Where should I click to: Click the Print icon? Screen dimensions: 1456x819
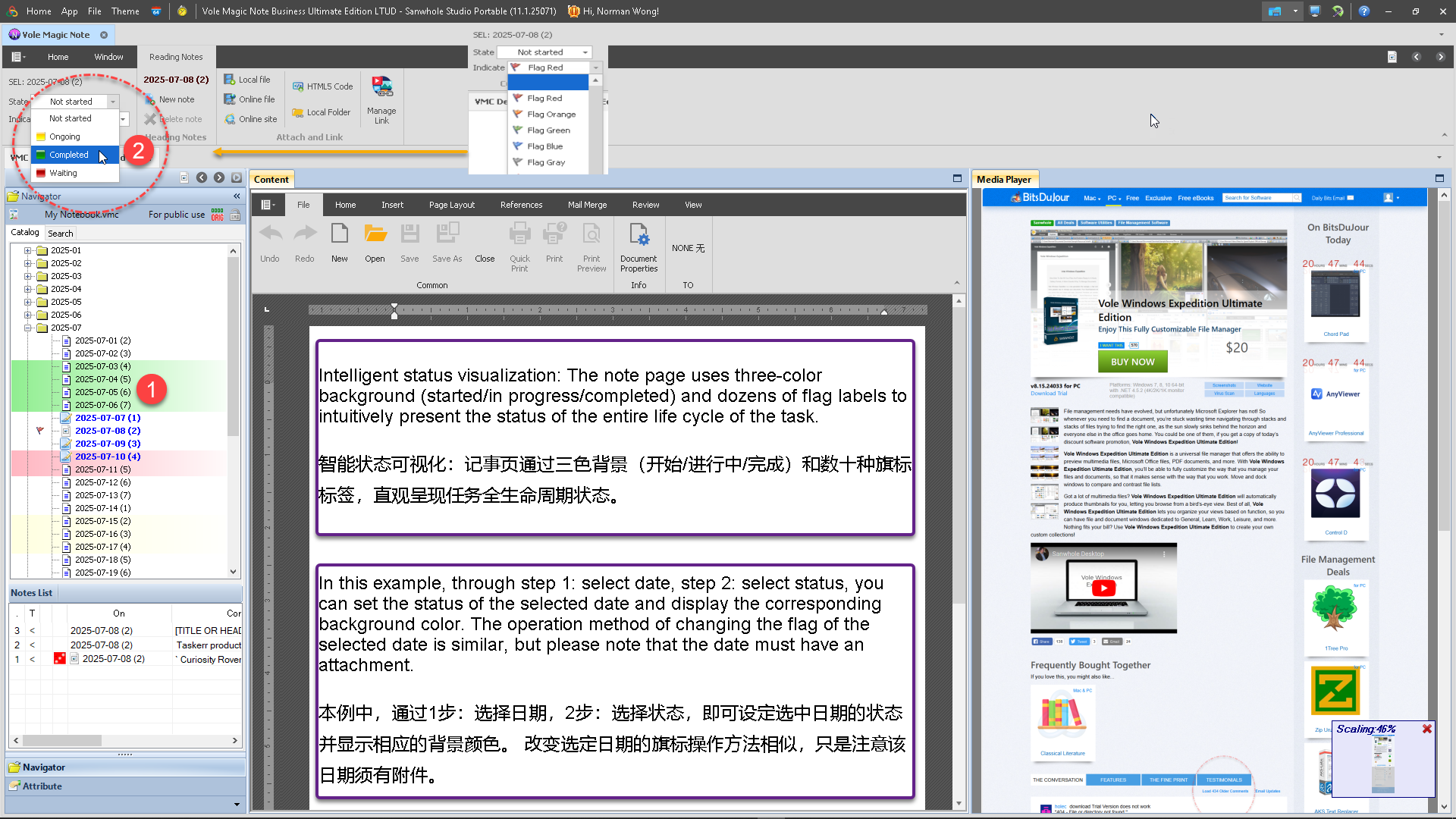click(x=554, y=234)
